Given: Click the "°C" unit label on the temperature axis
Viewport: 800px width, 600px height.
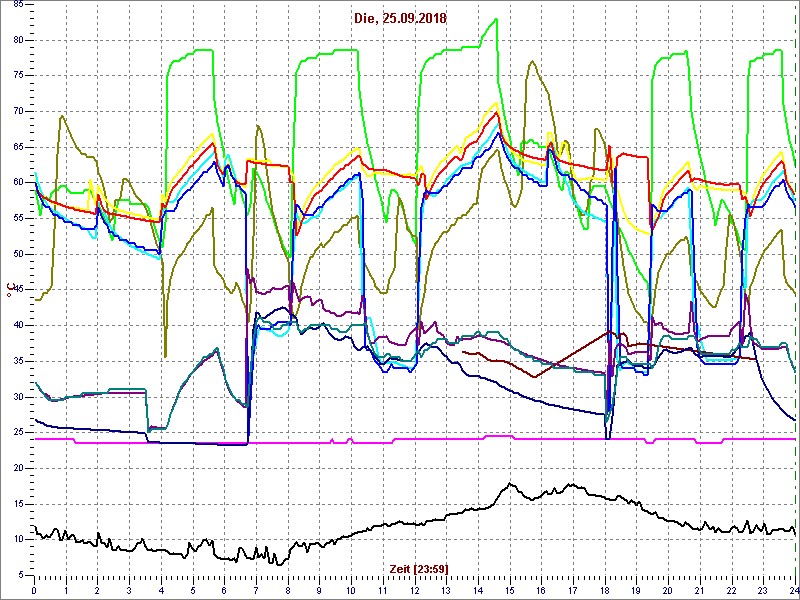Looking at the screenshot, I should tap(9, 290).
